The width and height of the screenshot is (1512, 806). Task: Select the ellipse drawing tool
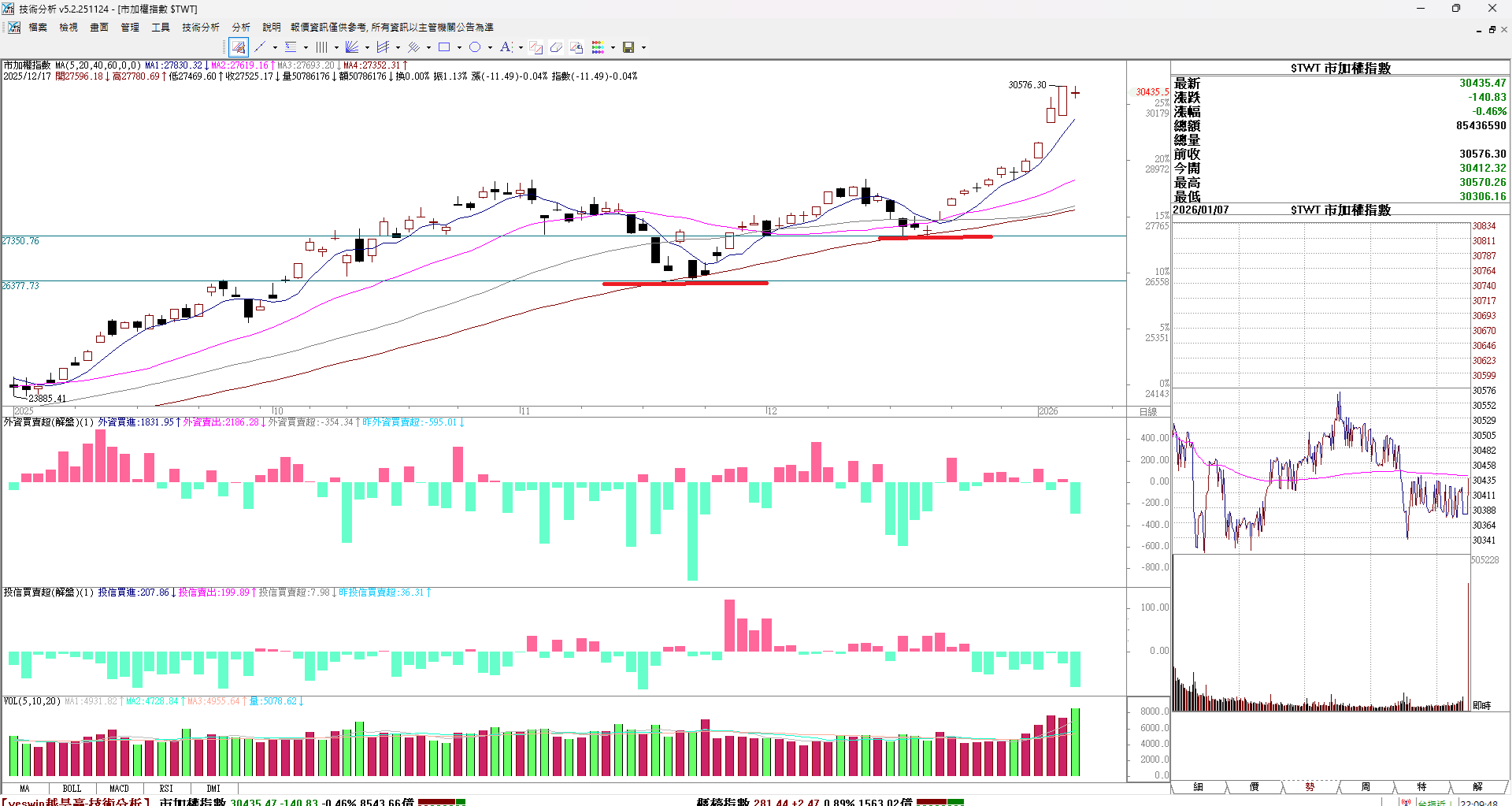click(x=475, y=47)
